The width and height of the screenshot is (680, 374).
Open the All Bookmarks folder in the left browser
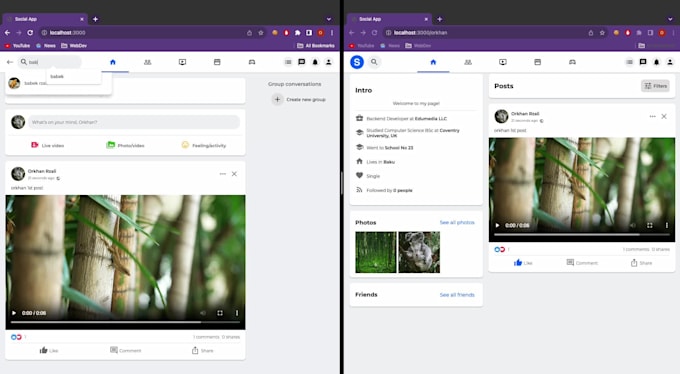[x=316, y=46]
